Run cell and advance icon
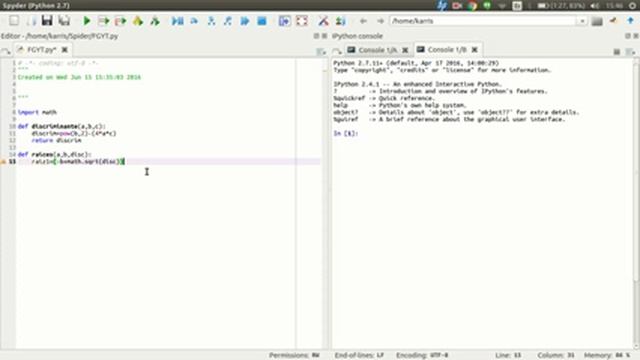The height and width of the screenshot is (360, 640). click(121, 20)
